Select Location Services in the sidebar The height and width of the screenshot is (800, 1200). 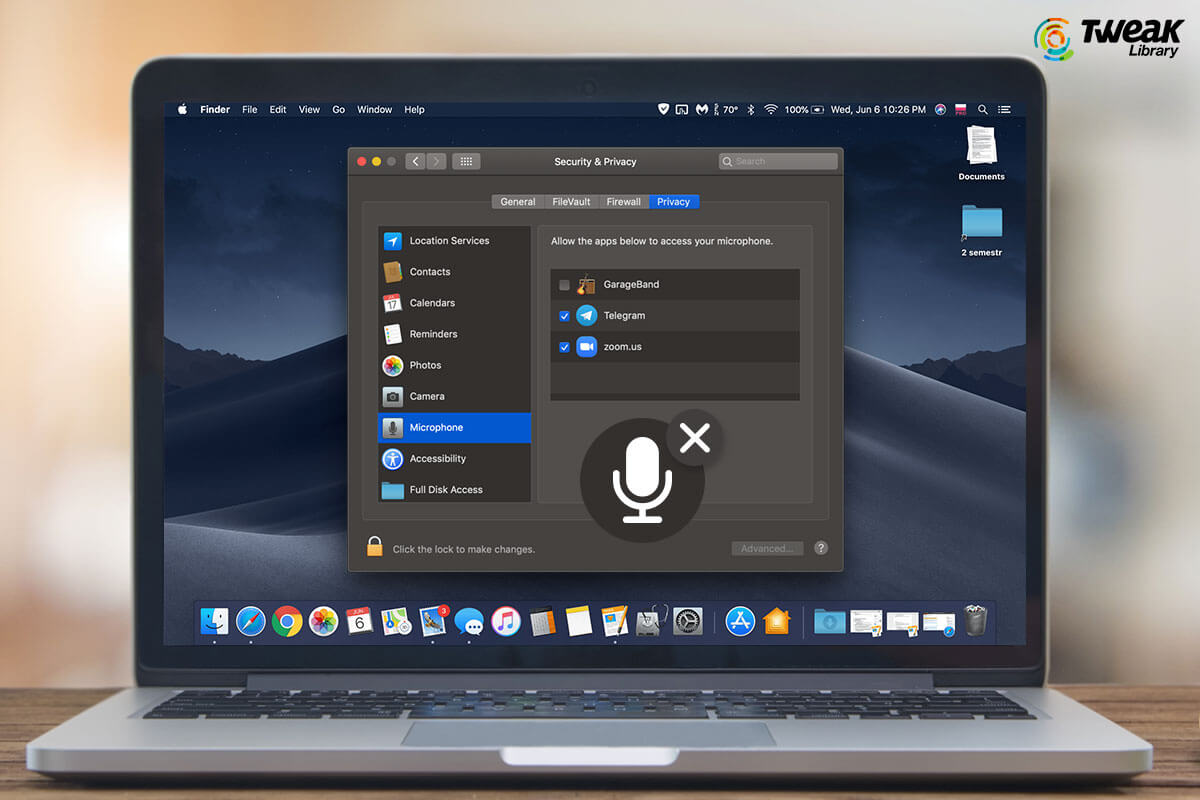[449, 240]
